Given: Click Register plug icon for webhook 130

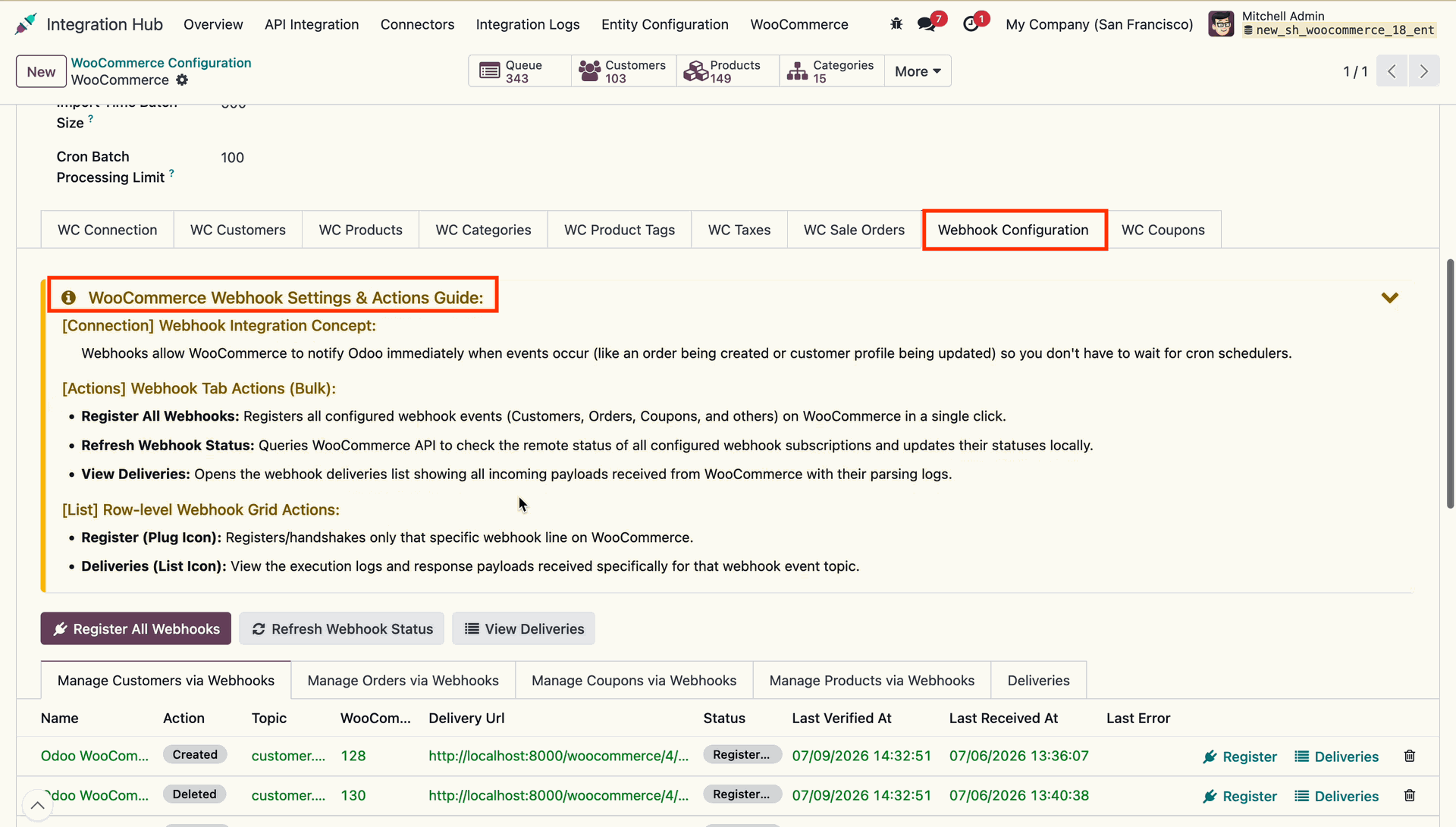Looking at the screenshot, I should 1240,796.
